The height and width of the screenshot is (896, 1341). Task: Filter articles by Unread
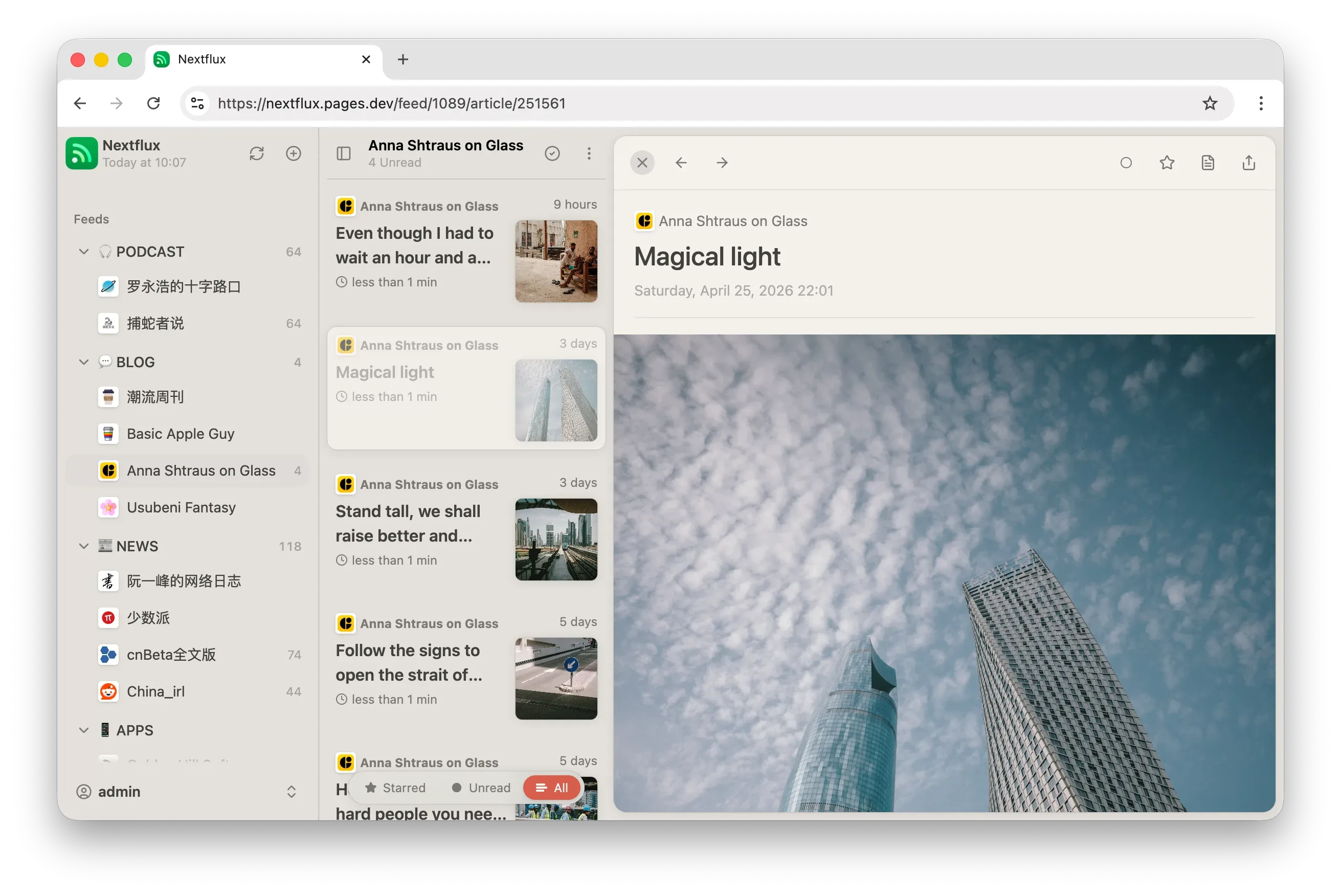[x=481, y=788]
